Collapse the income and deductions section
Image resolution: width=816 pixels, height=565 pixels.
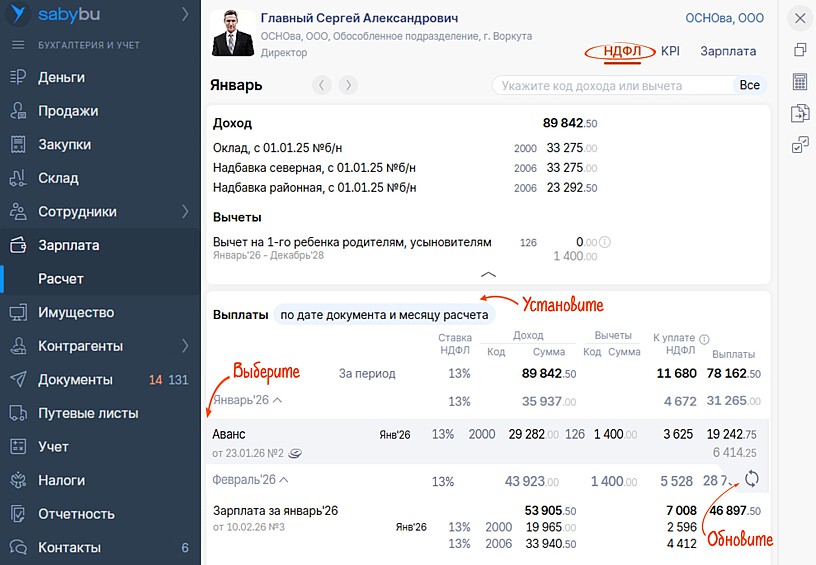point(488,273)
